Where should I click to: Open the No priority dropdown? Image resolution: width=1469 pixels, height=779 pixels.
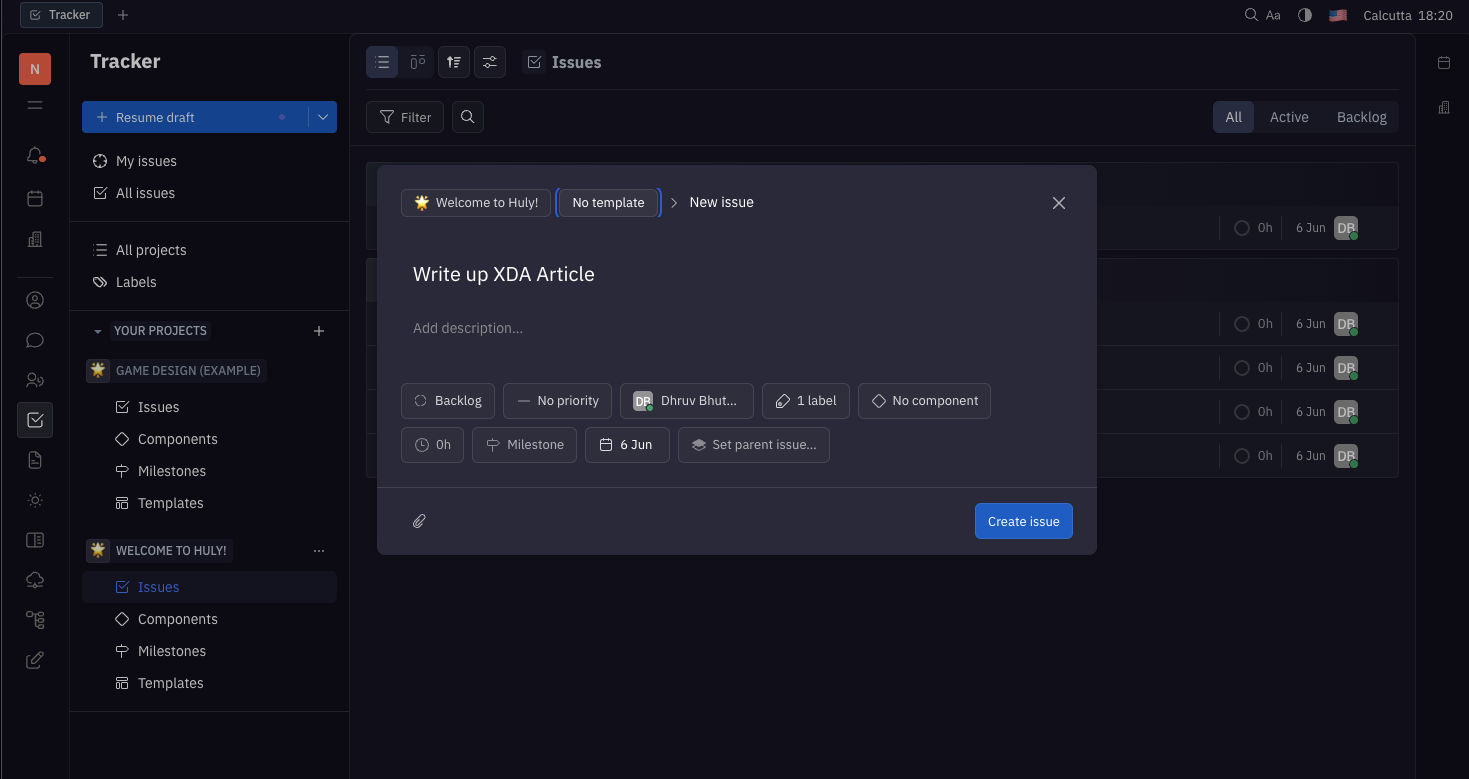point(557,401)
